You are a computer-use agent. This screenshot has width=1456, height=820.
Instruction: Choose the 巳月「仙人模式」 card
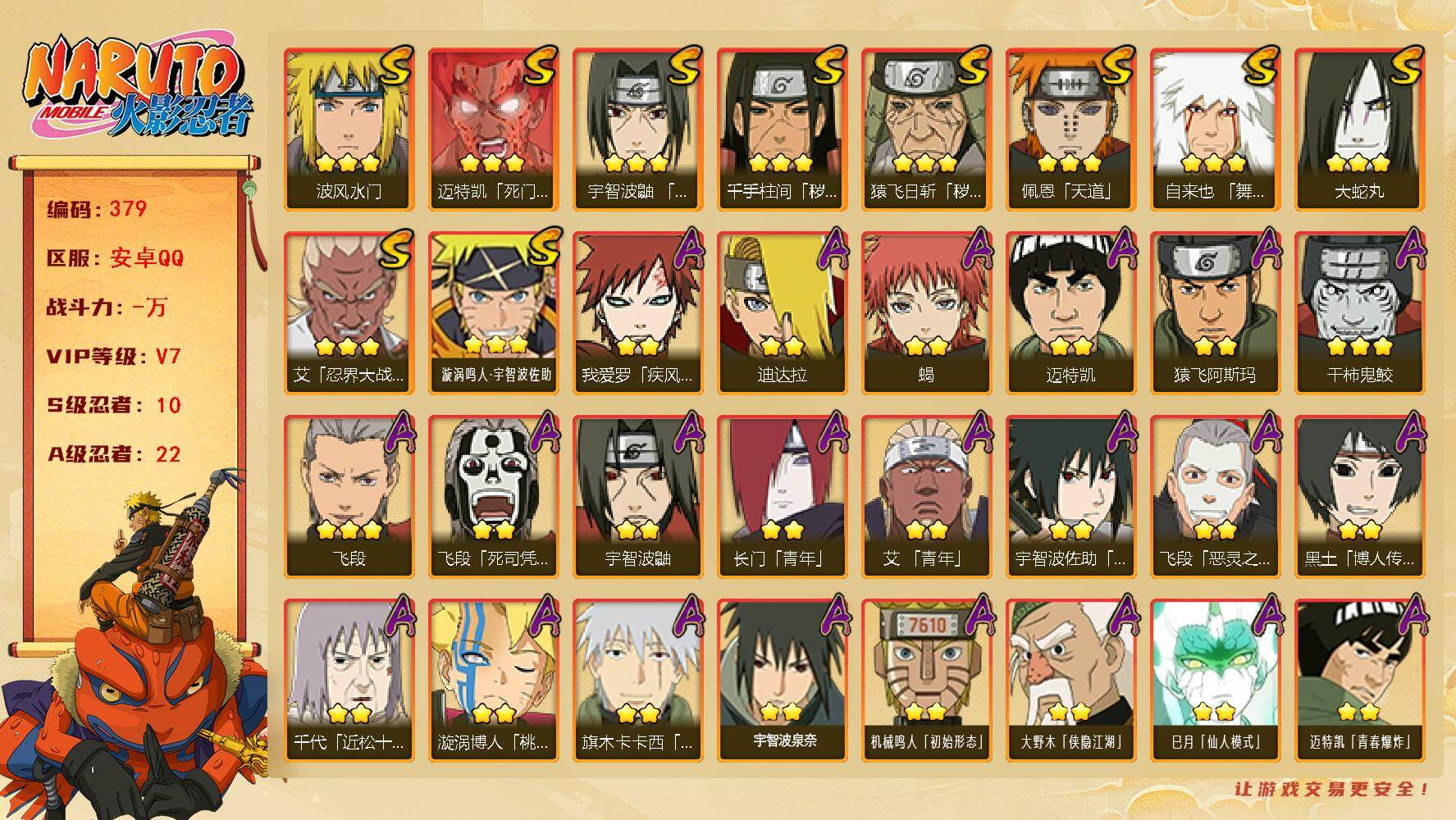pyautogui.click(x=1216, y=681)
